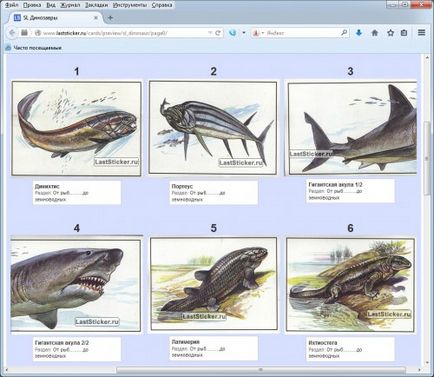Bookmark this page with the star icon
434x377 pixels.
[390, 33]
